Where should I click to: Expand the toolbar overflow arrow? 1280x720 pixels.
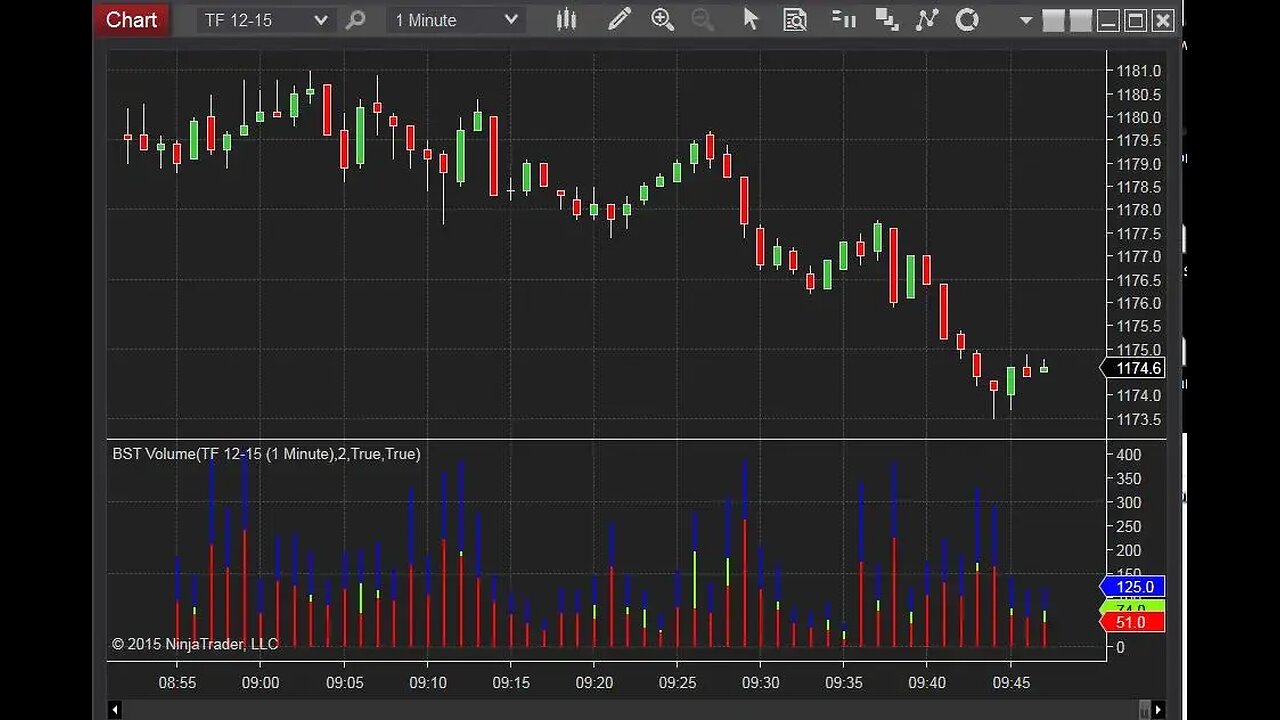click(1026, 19)
